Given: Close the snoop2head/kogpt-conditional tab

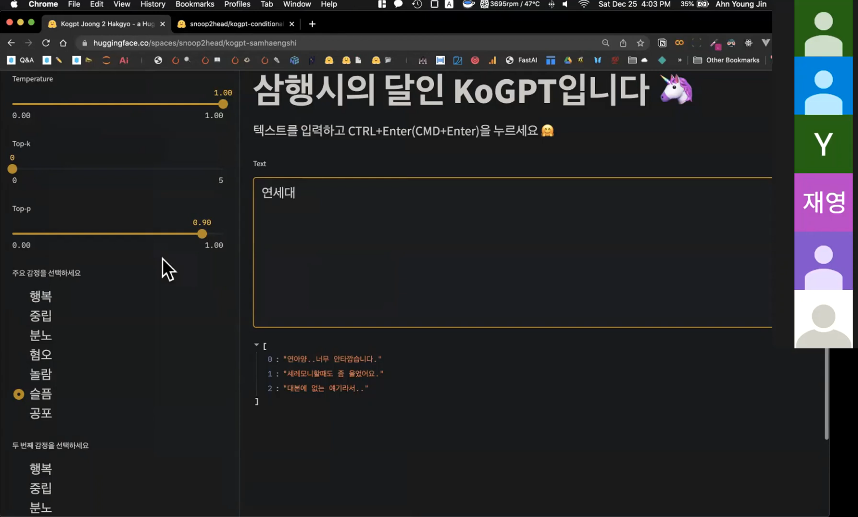Looking at the screenshot, I should pyautogui.click(x=292, y=24).
